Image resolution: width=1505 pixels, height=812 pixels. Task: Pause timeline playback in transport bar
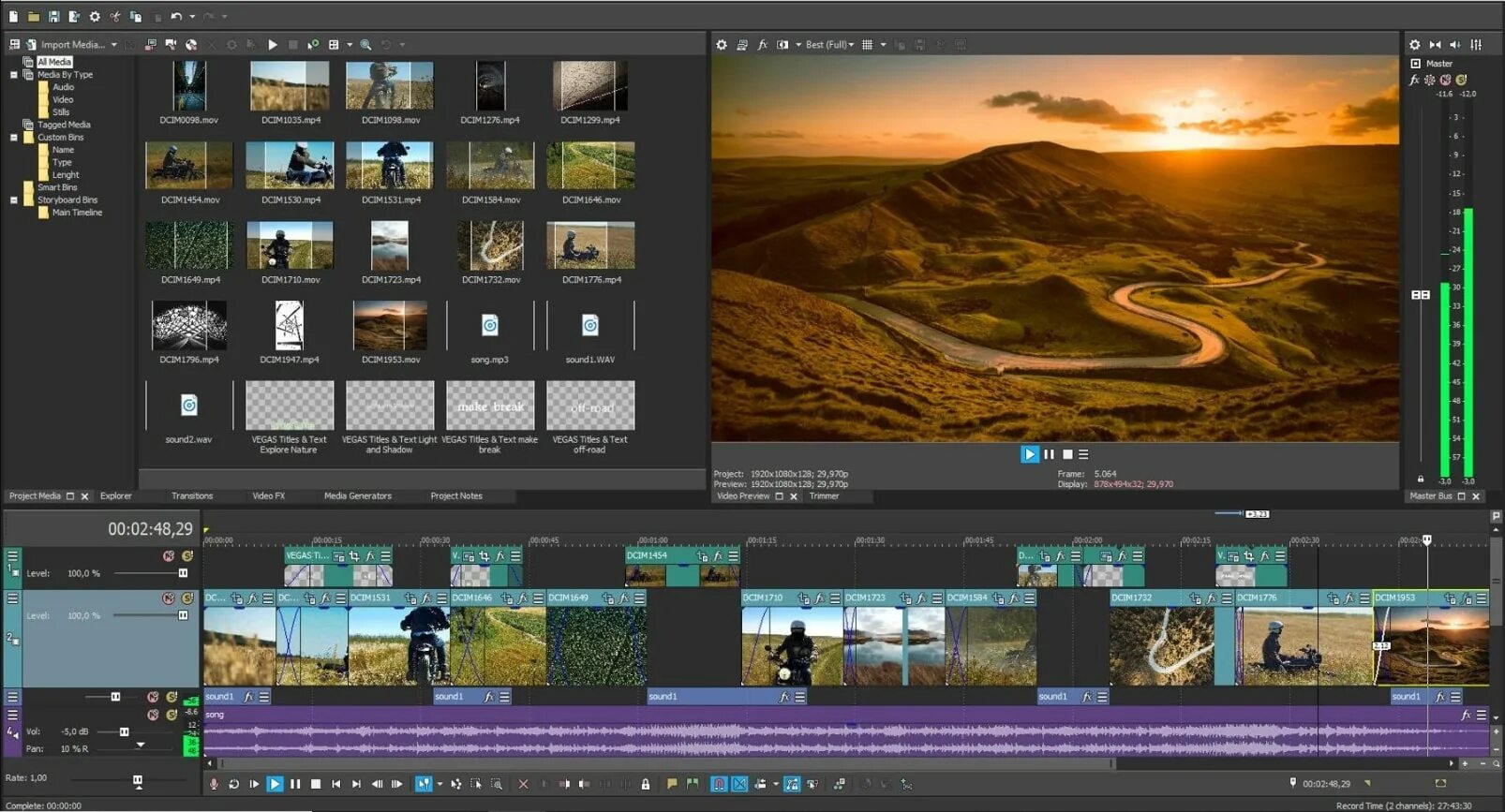click(295, 784)
